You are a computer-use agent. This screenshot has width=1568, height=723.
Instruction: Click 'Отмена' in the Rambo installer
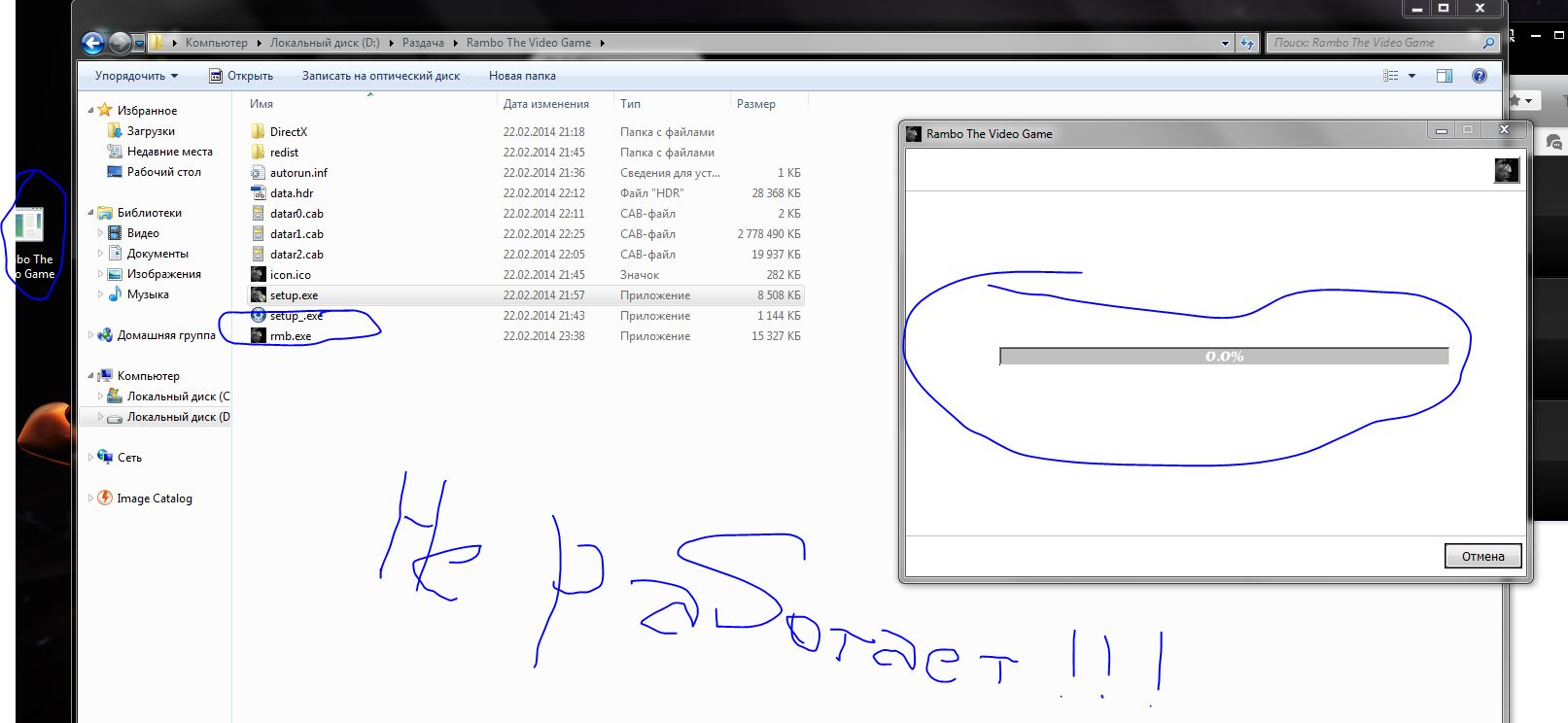click(1482, 556)
